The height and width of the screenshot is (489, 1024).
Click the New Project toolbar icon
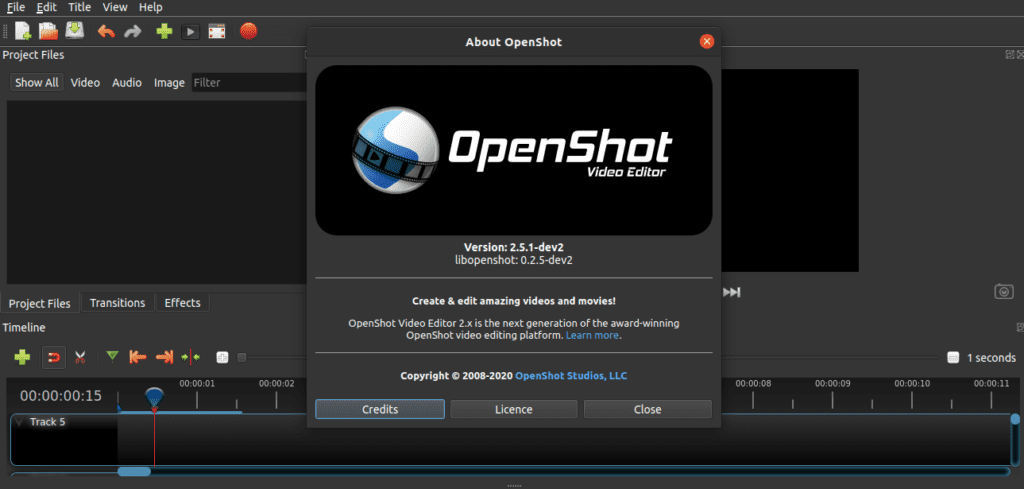[23, 31]
